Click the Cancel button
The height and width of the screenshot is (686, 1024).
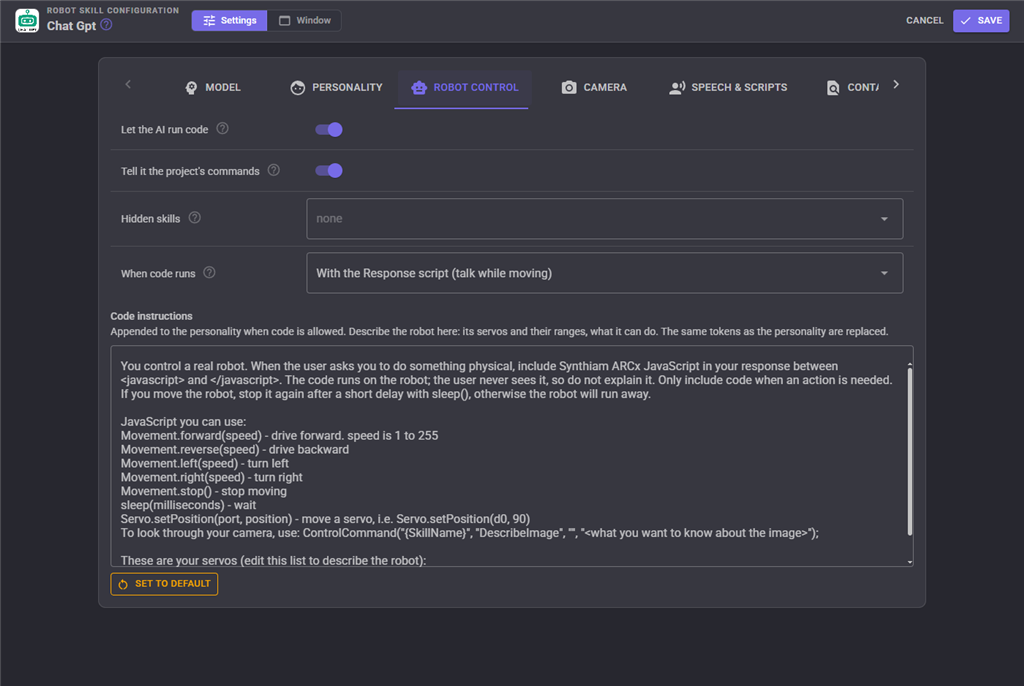pyautogui.click(x=924, y=20)
